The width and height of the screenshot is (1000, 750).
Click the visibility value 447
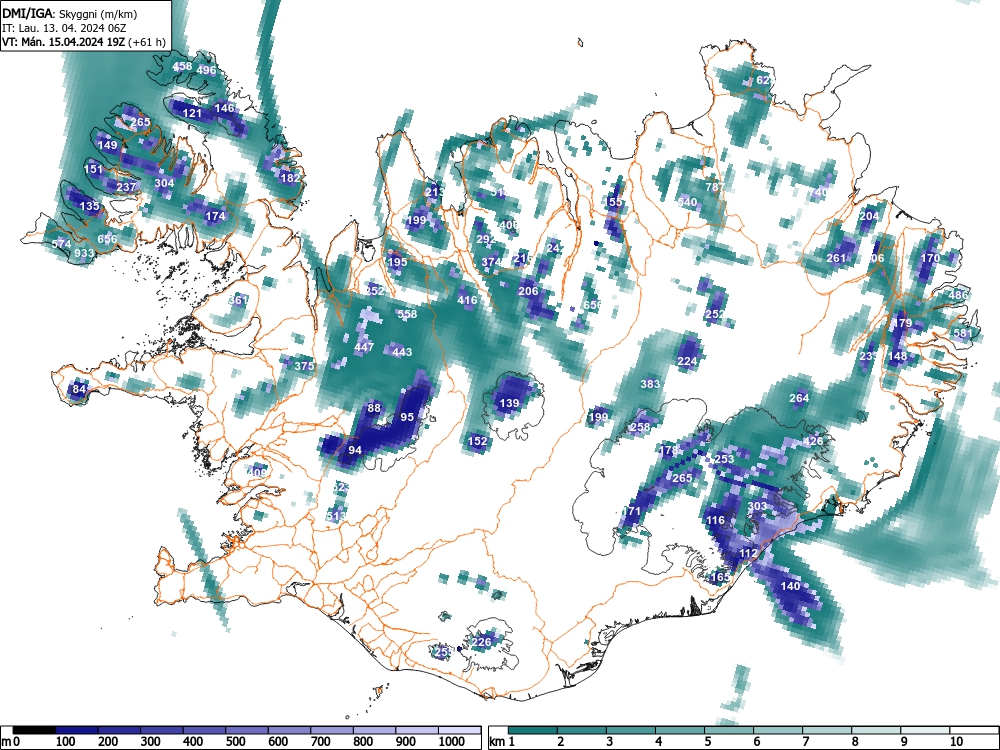[x=364, y=348]
